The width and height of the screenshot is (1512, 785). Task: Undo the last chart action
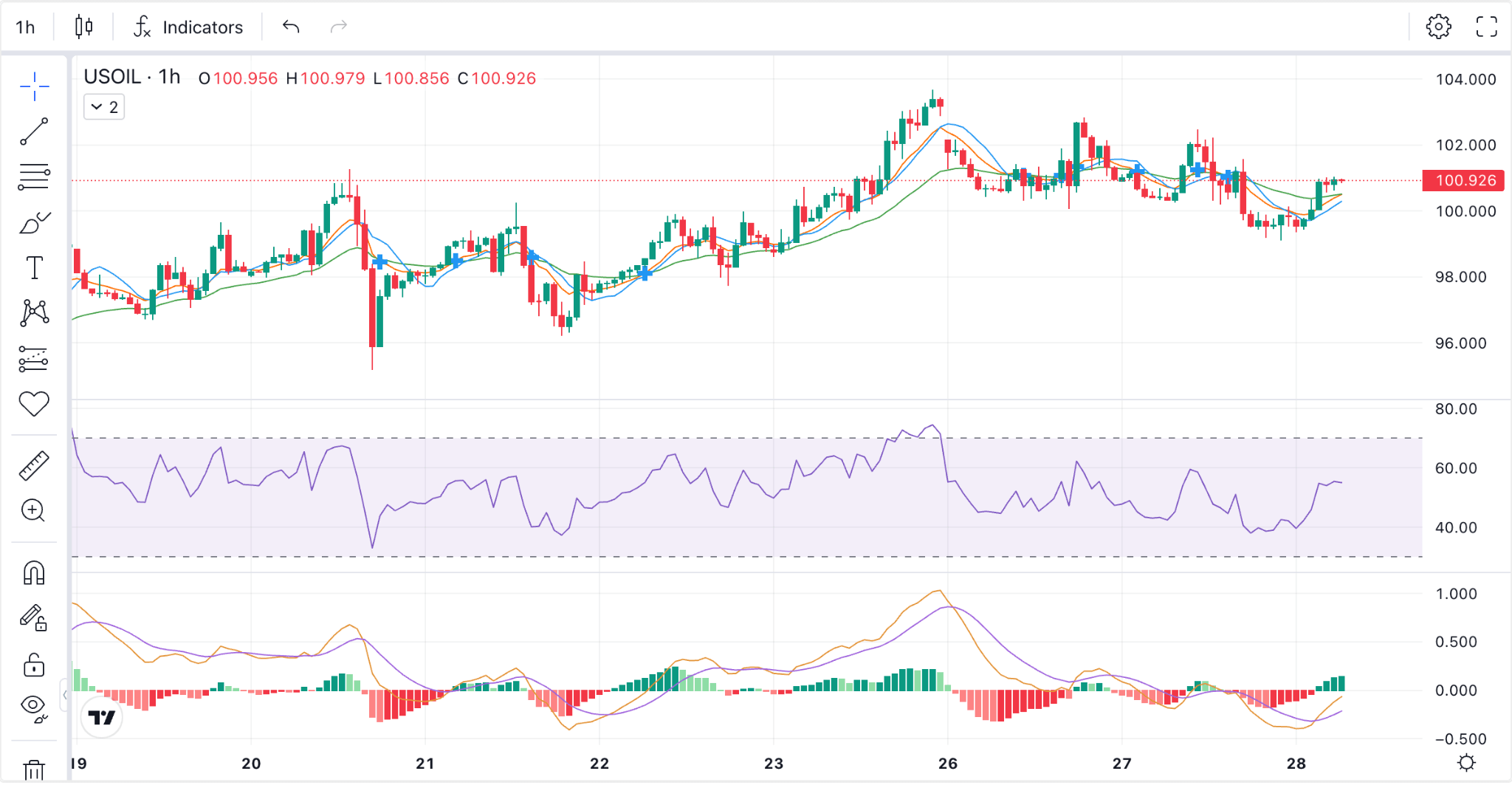291,27
